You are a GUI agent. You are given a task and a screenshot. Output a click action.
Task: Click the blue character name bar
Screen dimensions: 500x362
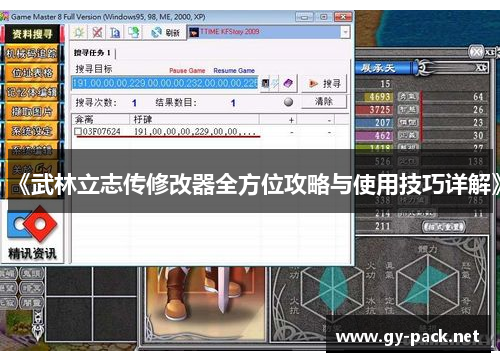tap(385, 68)
